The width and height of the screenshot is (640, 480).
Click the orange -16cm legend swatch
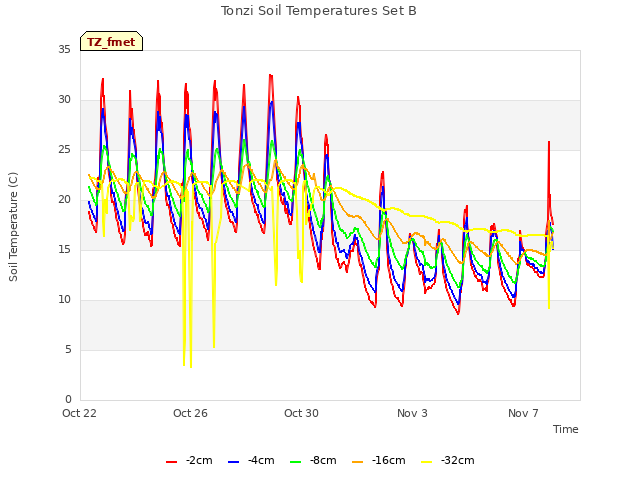358,462
